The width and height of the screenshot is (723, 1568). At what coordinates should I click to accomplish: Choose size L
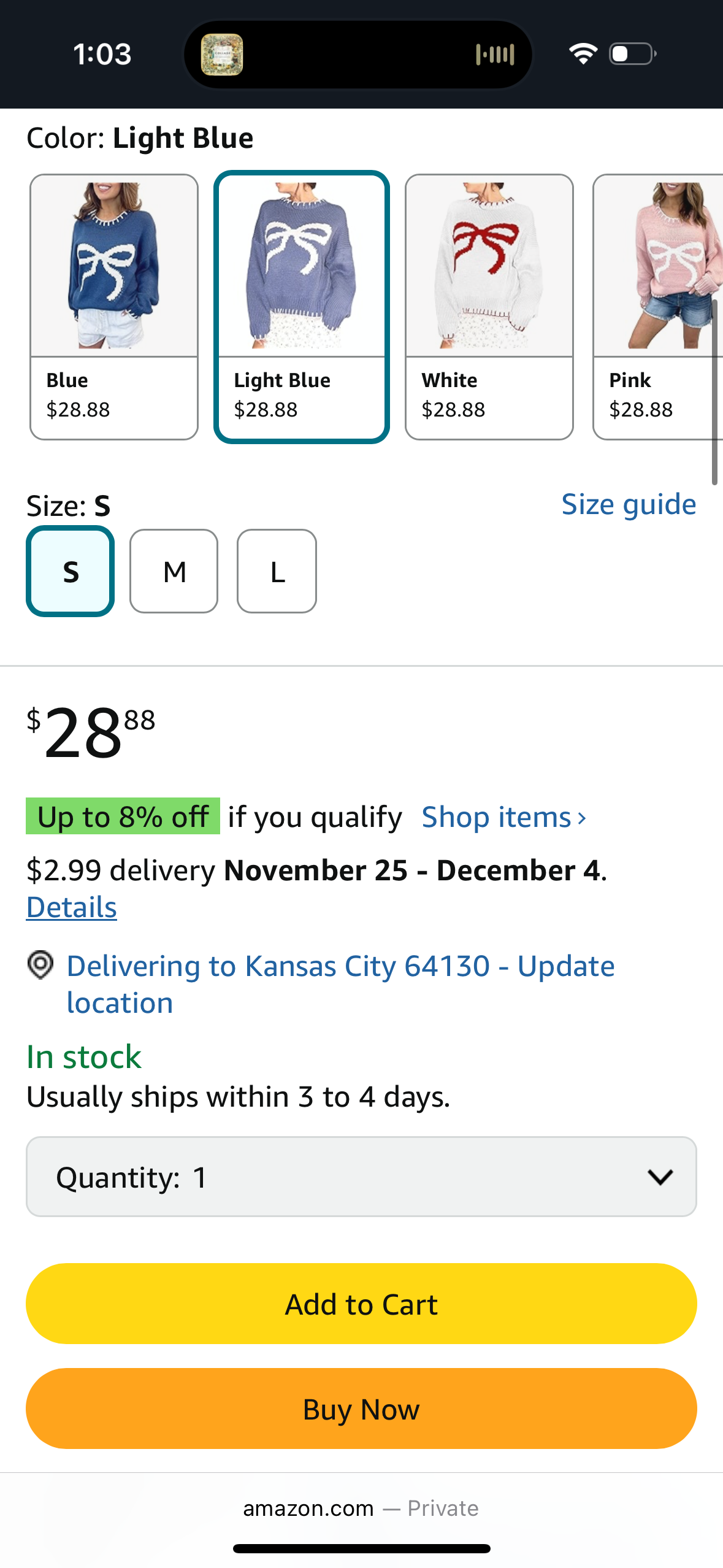[277, 571]
